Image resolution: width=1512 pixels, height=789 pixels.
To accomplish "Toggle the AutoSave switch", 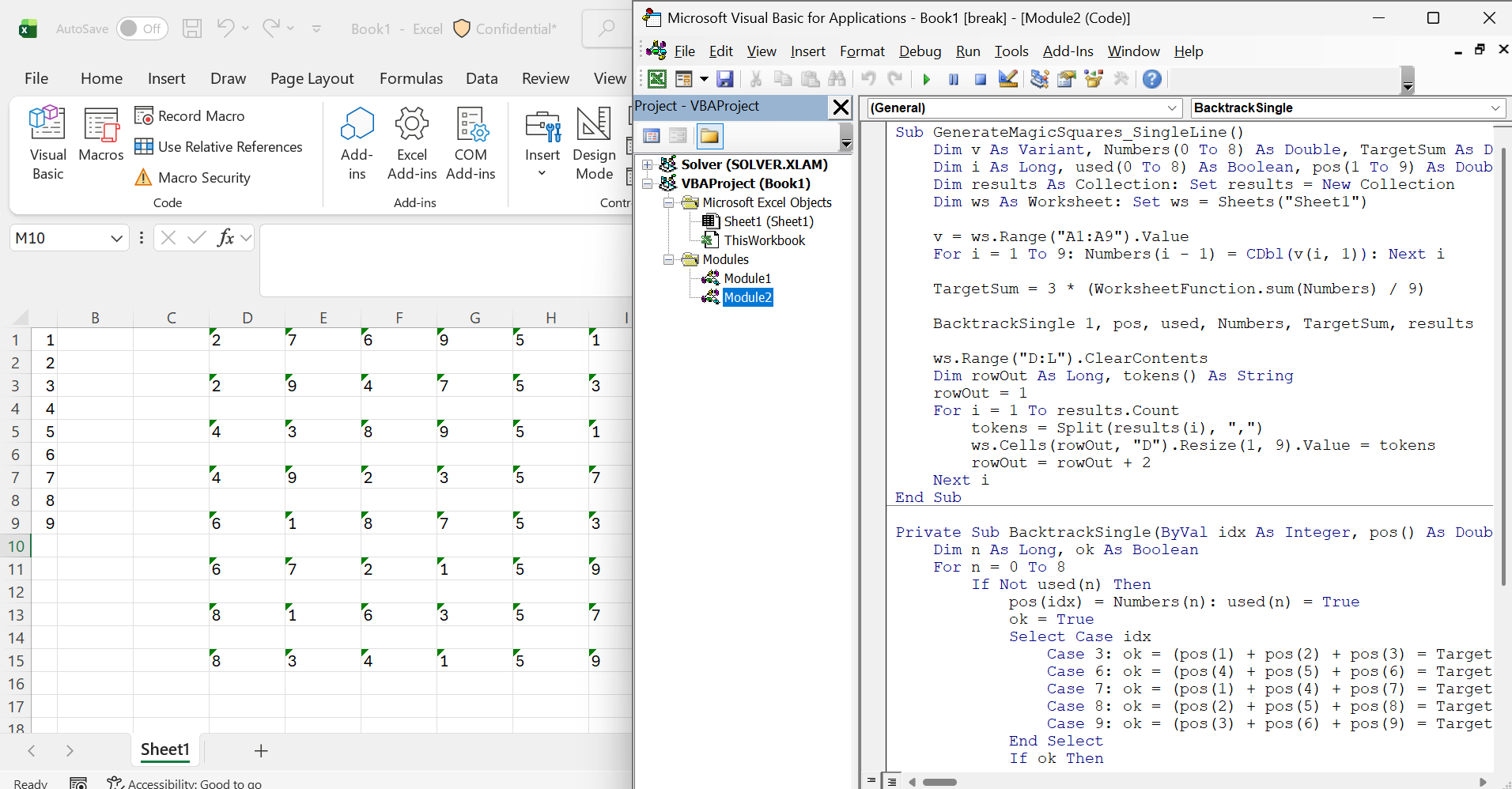I will [x=142, y=29].
